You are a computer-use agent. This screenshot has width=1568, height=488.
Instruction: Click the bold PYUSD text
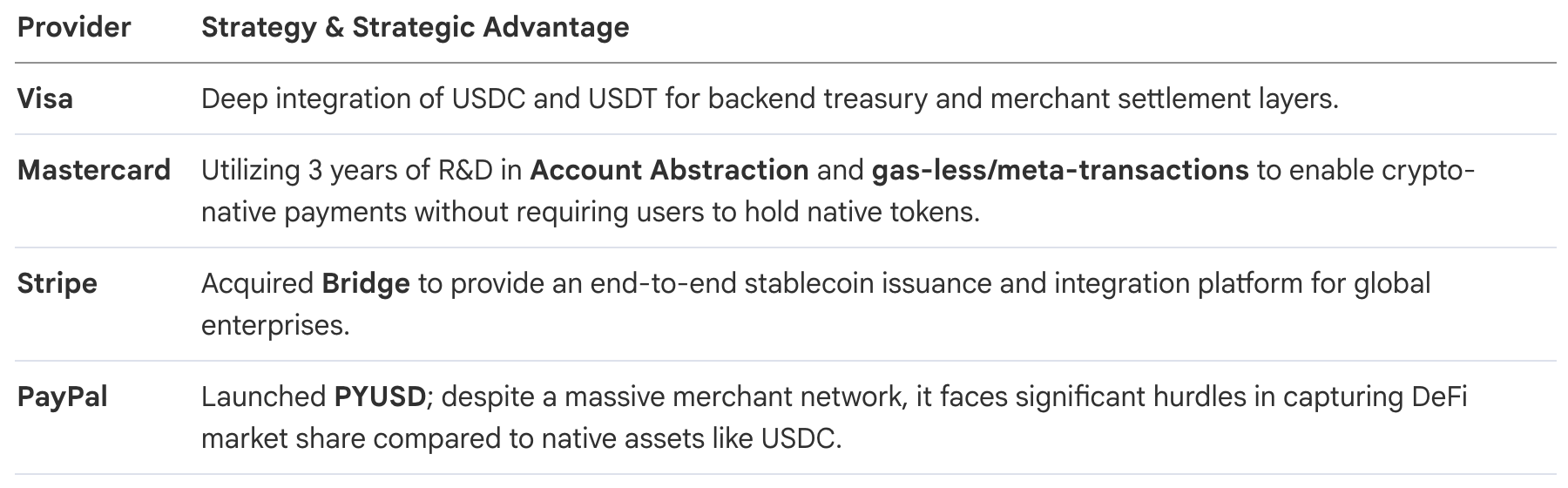coord(380,397)
